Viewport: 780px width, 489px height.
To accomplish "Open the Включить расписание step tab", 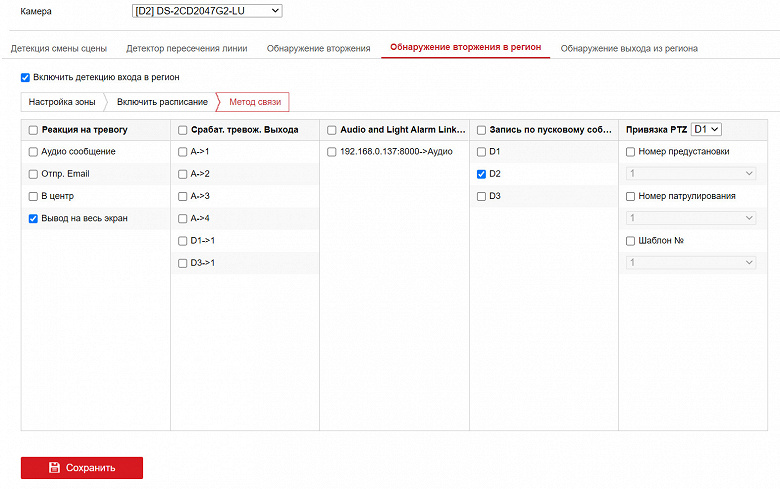I will click(x=162, y=102).
